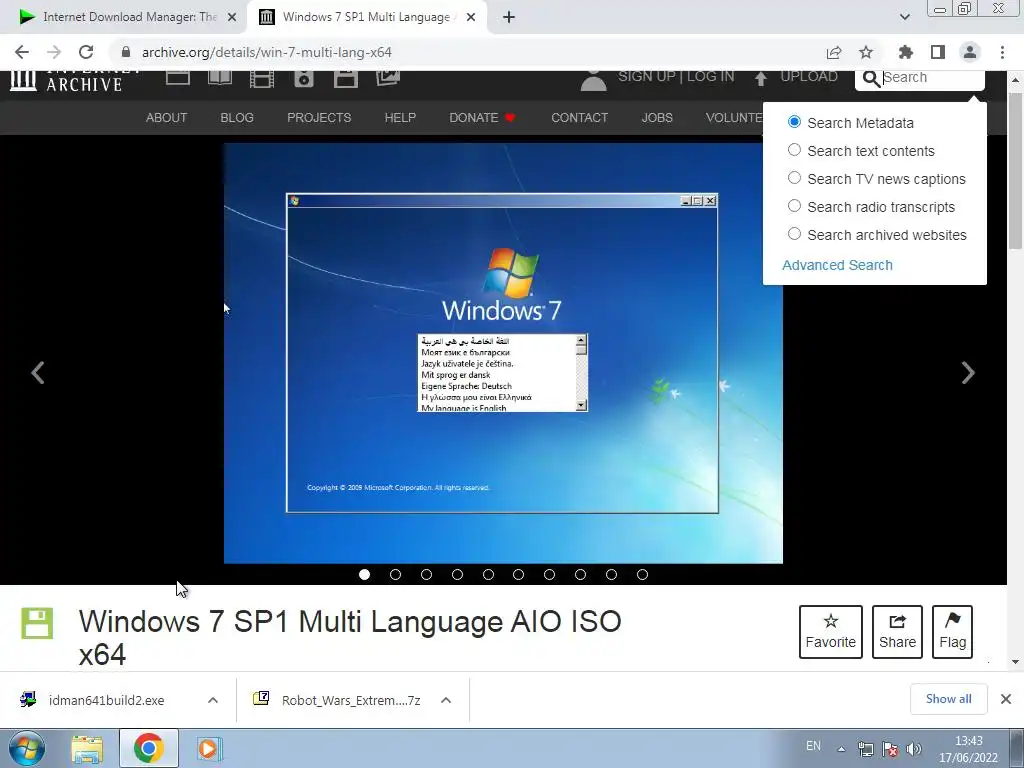Go to fifth carousel image dot
This screenshot has height=768, width=1024.
click(x=488, y=575)
